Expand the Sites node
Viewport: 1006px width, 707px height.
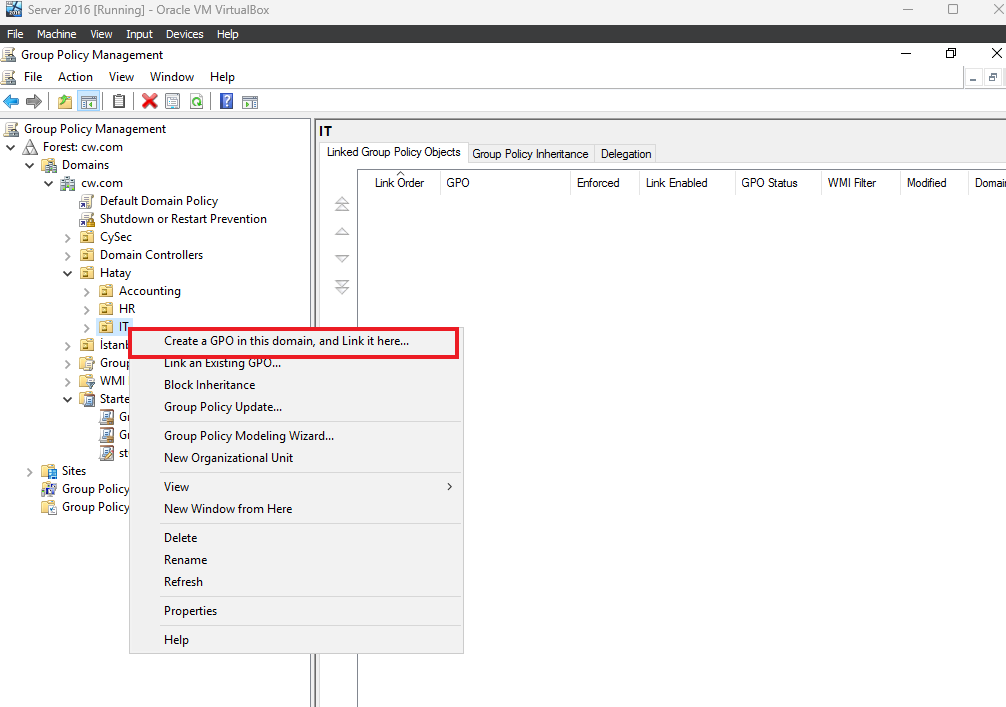pyautogui.click(x=30, y=472)
